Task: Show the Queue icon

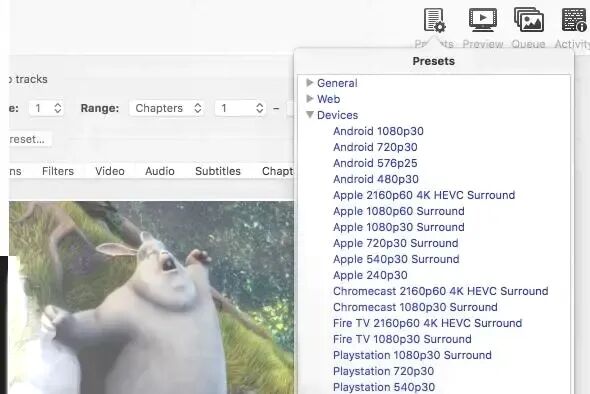Action: [x=529, y=20]
